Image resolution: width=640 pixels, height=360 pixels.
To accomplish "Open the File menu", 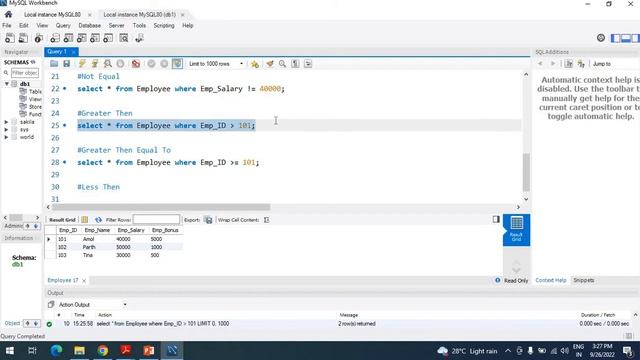I will (x=7, y=25).
